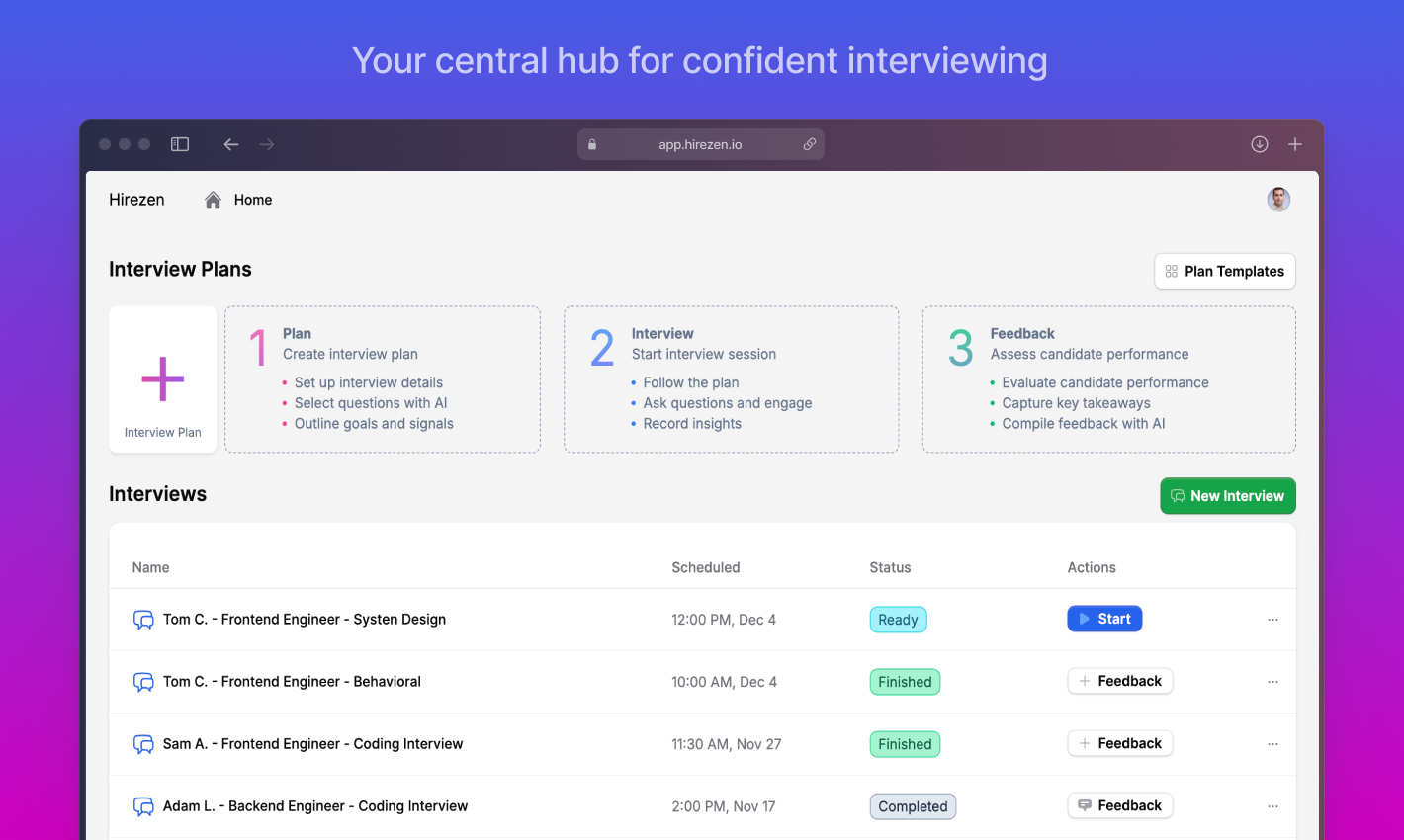Click the 10:00 AM, Dec 4 schedule cell
Screen dimensions: 1404x840
pyautogui.click(x=724, y=682)
